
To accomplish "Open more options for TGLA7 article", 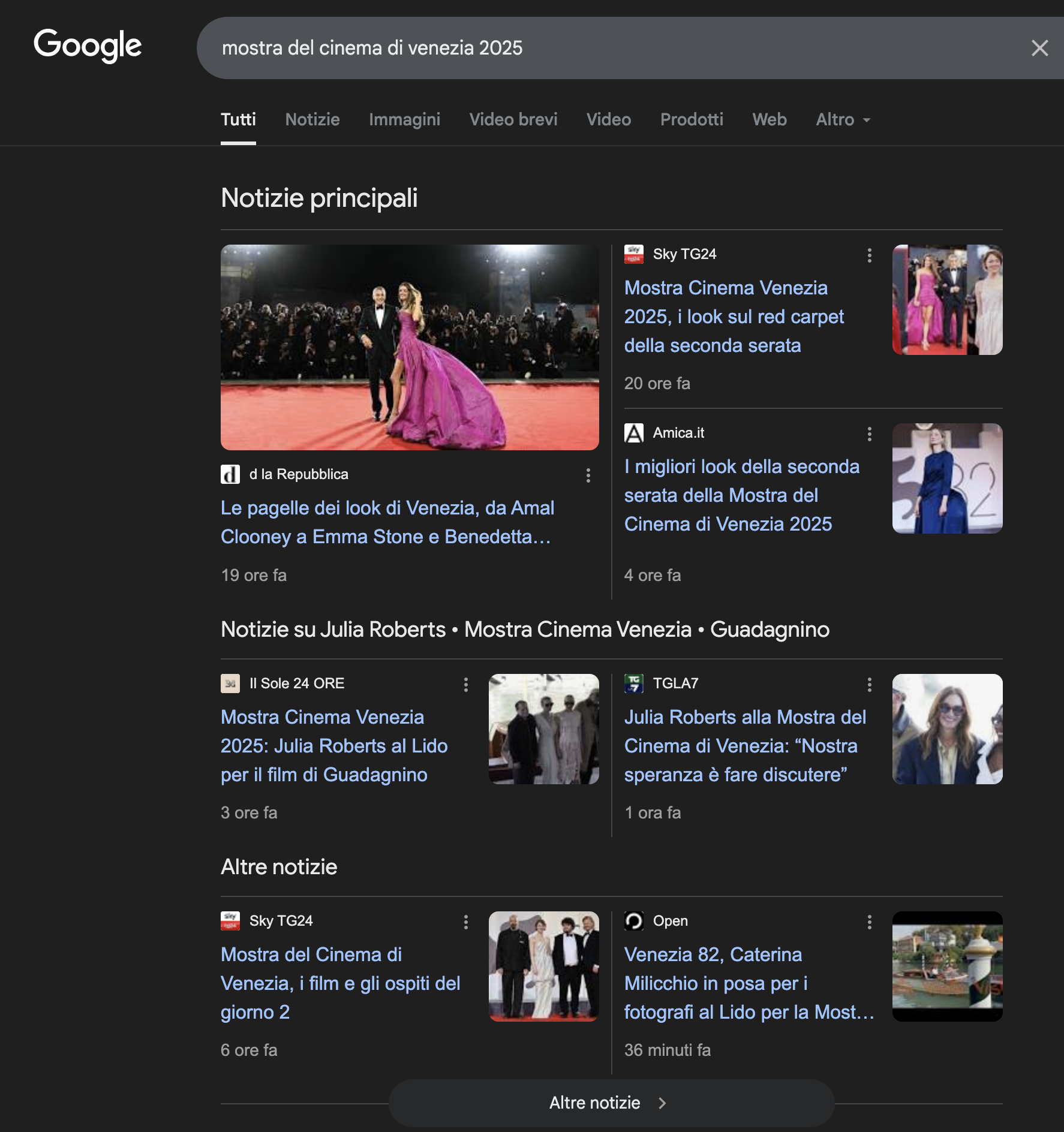I will point(870,685).
